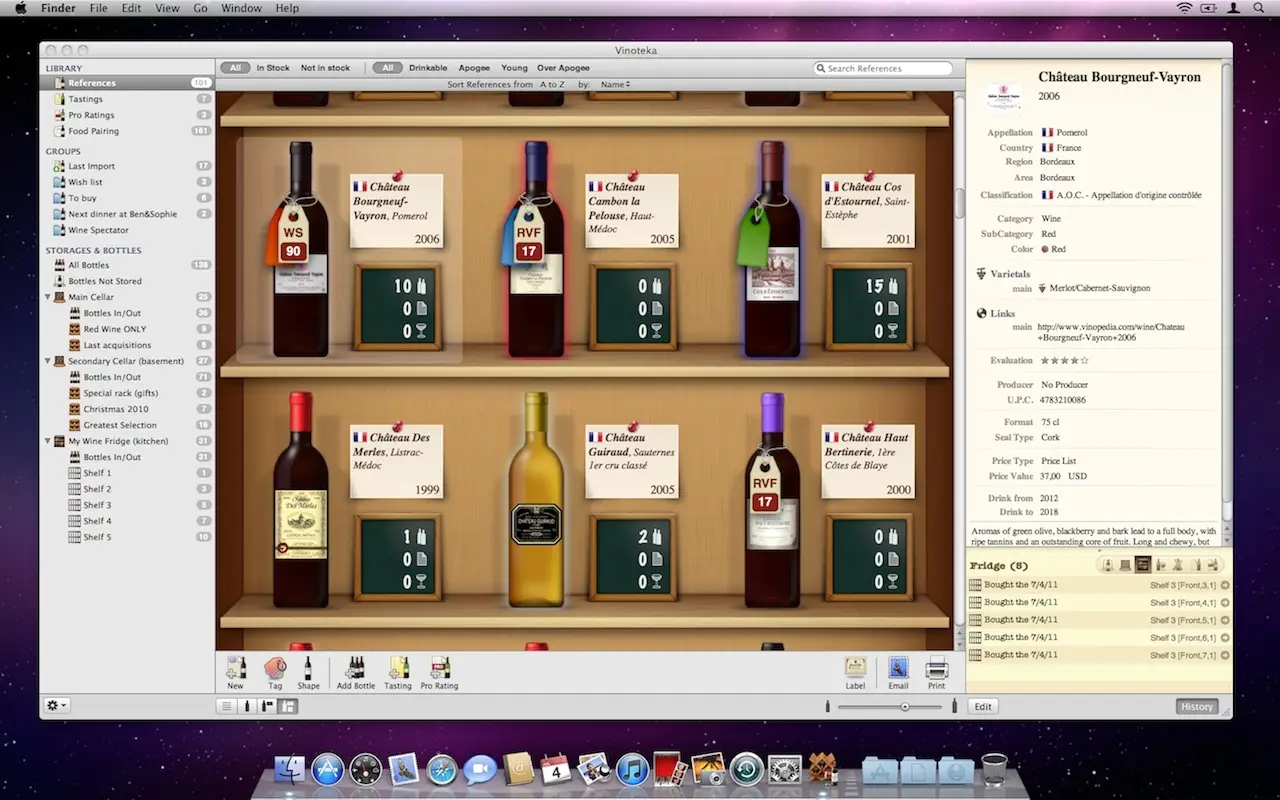Open the A to Z sort order dropdown
1280x800 pixels.
click(552, 85)
